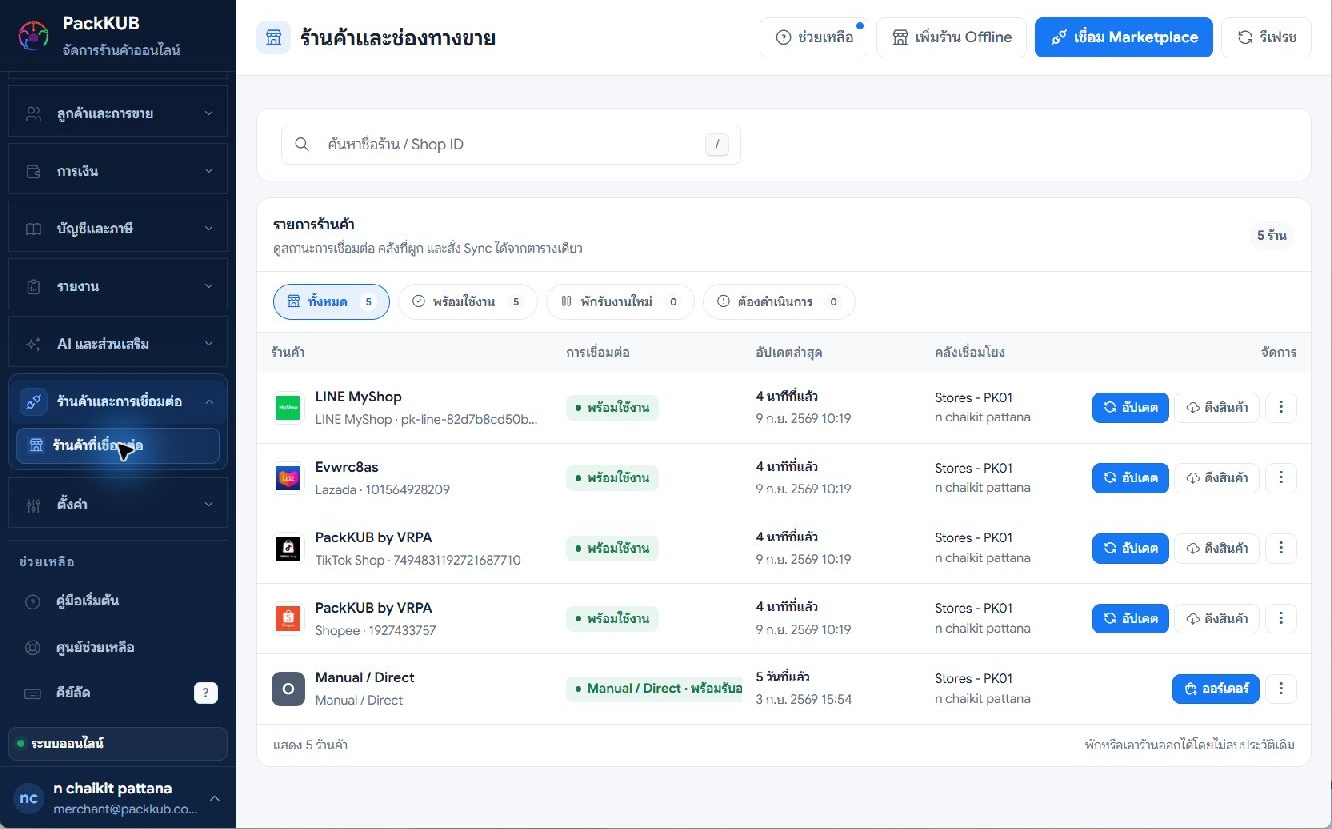Open the user account menu chevron
Screen dimensions: 1332x829
(x=214, y=798)
